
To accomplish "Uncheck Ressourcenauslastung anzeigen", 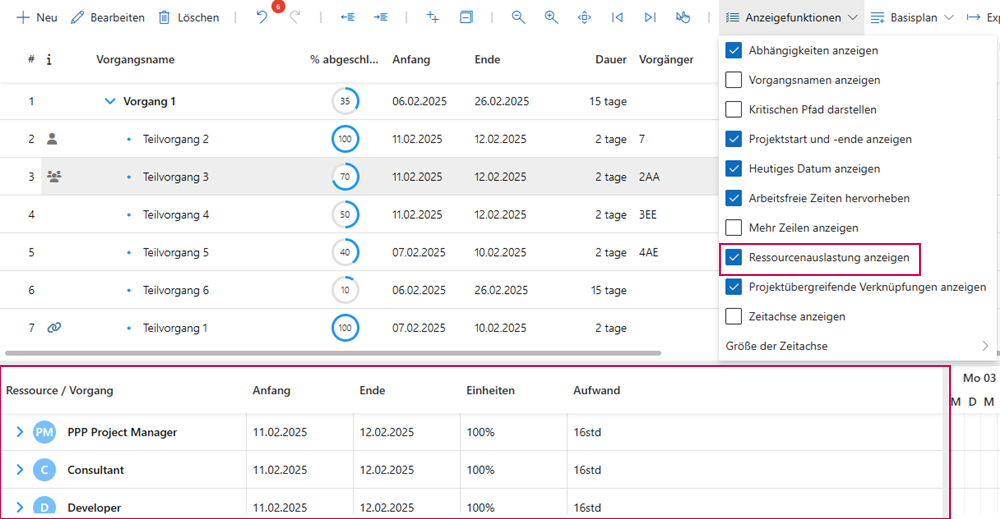I will coord(733,258).
